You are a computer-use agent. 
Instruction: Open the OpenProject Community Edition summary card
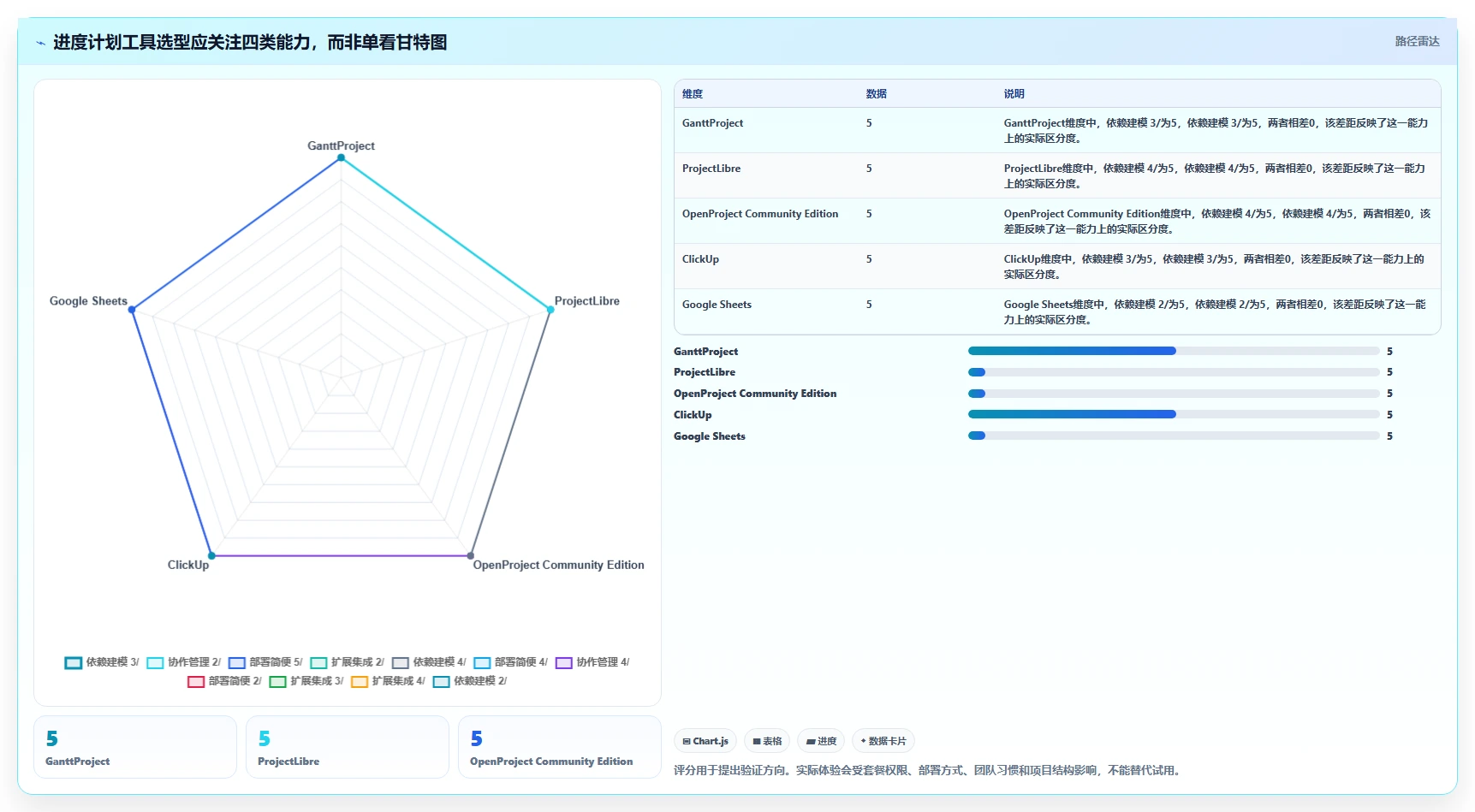click(x=560, y=747)
